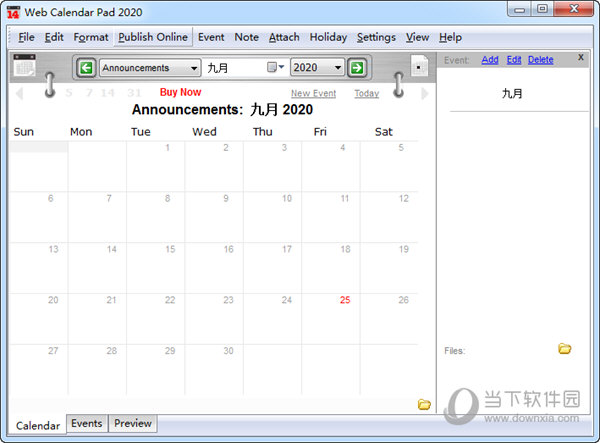Close the event side panel with X
Viewport: 600px width, 443px height.
point(580,57)
